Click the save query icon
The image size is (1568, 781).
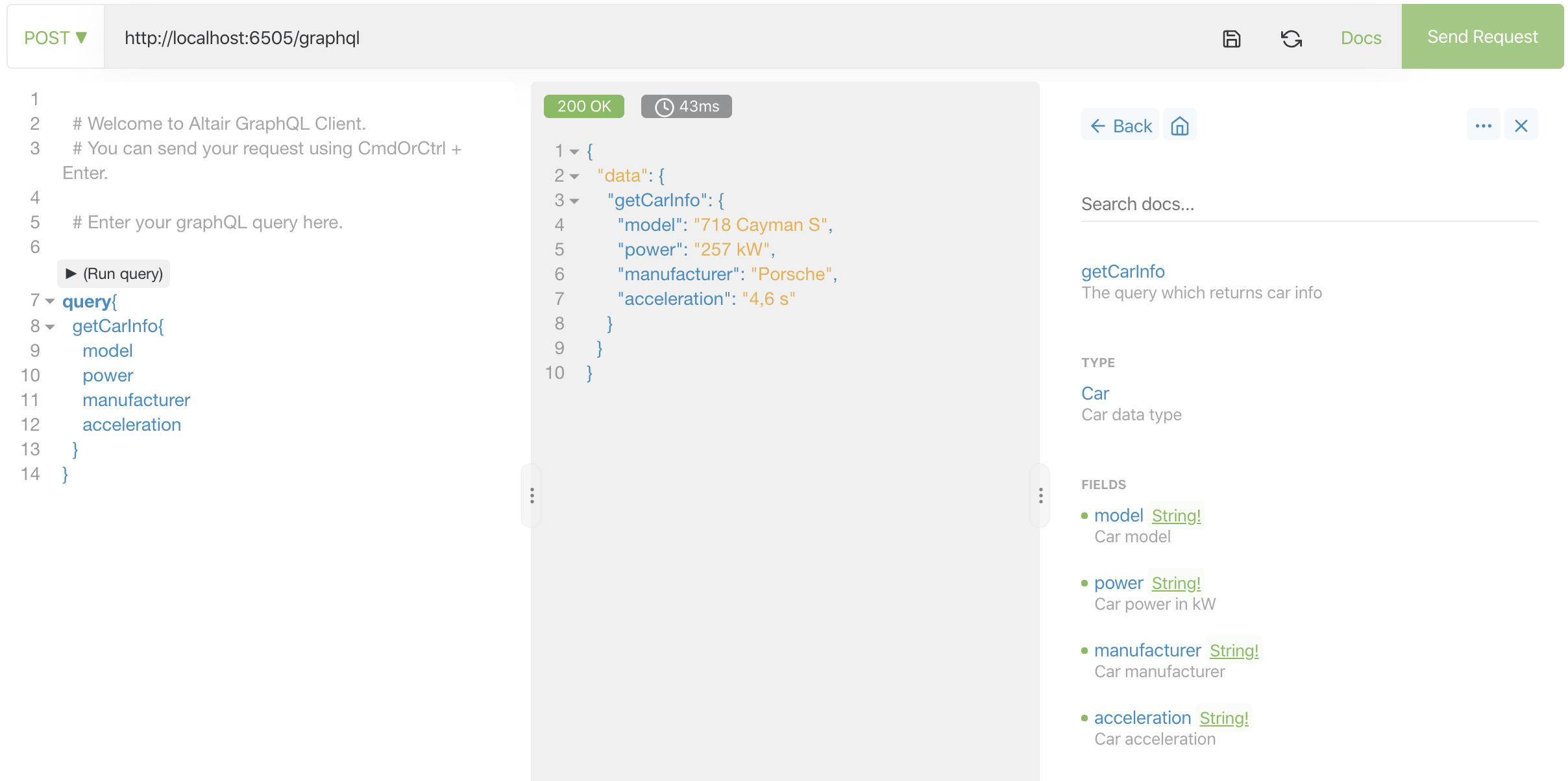click(x=1231, y=38)
